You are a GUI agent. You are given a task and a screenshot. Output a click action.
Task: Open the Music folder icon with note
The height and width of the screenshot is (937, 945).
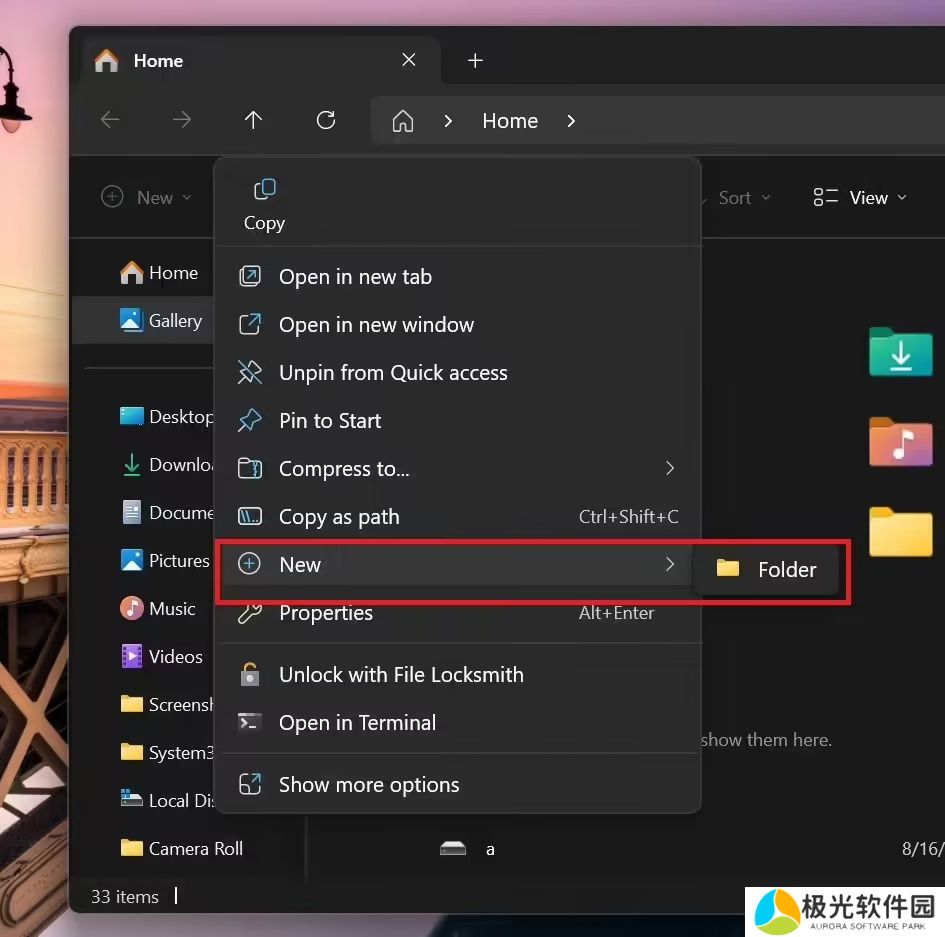900,442
